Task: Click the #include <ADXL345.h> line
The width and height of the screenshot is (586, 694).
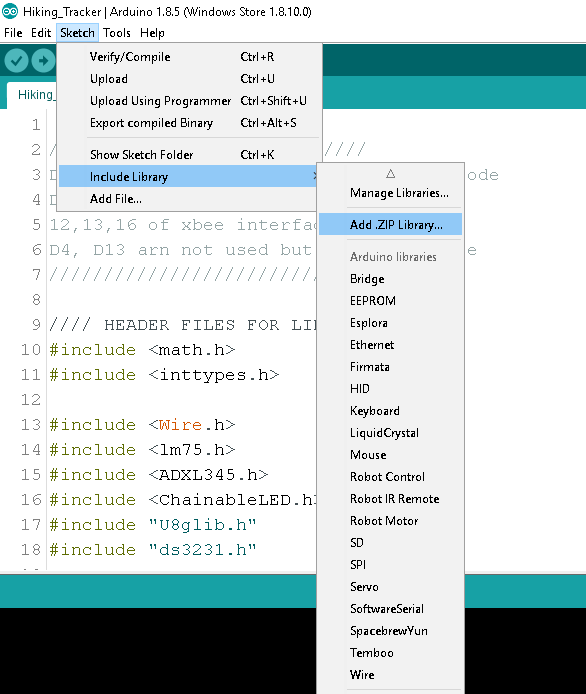Action: point(159,475)
